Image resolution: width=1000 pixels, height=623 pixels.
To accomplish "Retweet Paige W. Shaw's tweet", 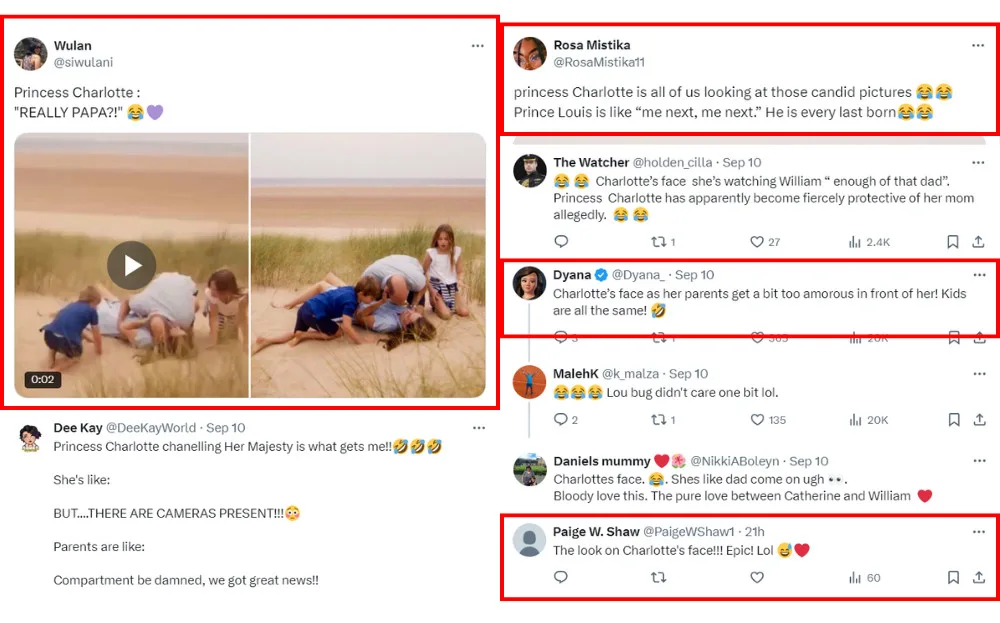I will [659, 577].
